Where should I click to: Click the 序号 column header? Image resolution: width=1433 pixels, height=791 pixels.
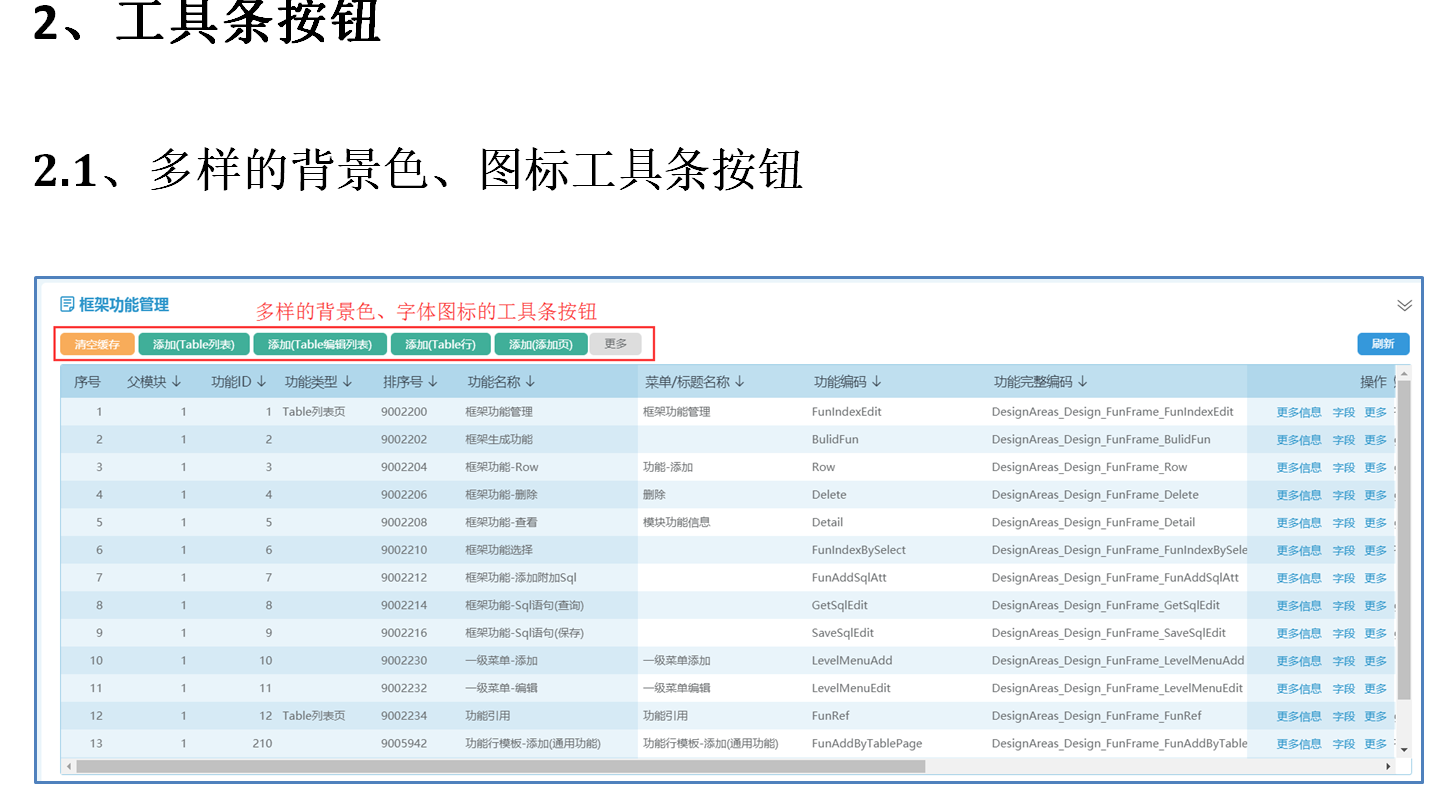tap(88, 381)
